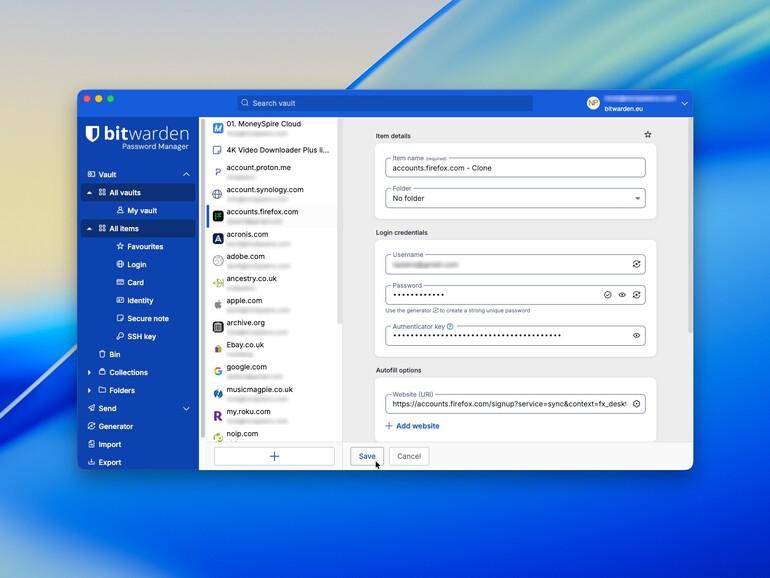
Task: Cancel editing the item
Action: [409, 456]
